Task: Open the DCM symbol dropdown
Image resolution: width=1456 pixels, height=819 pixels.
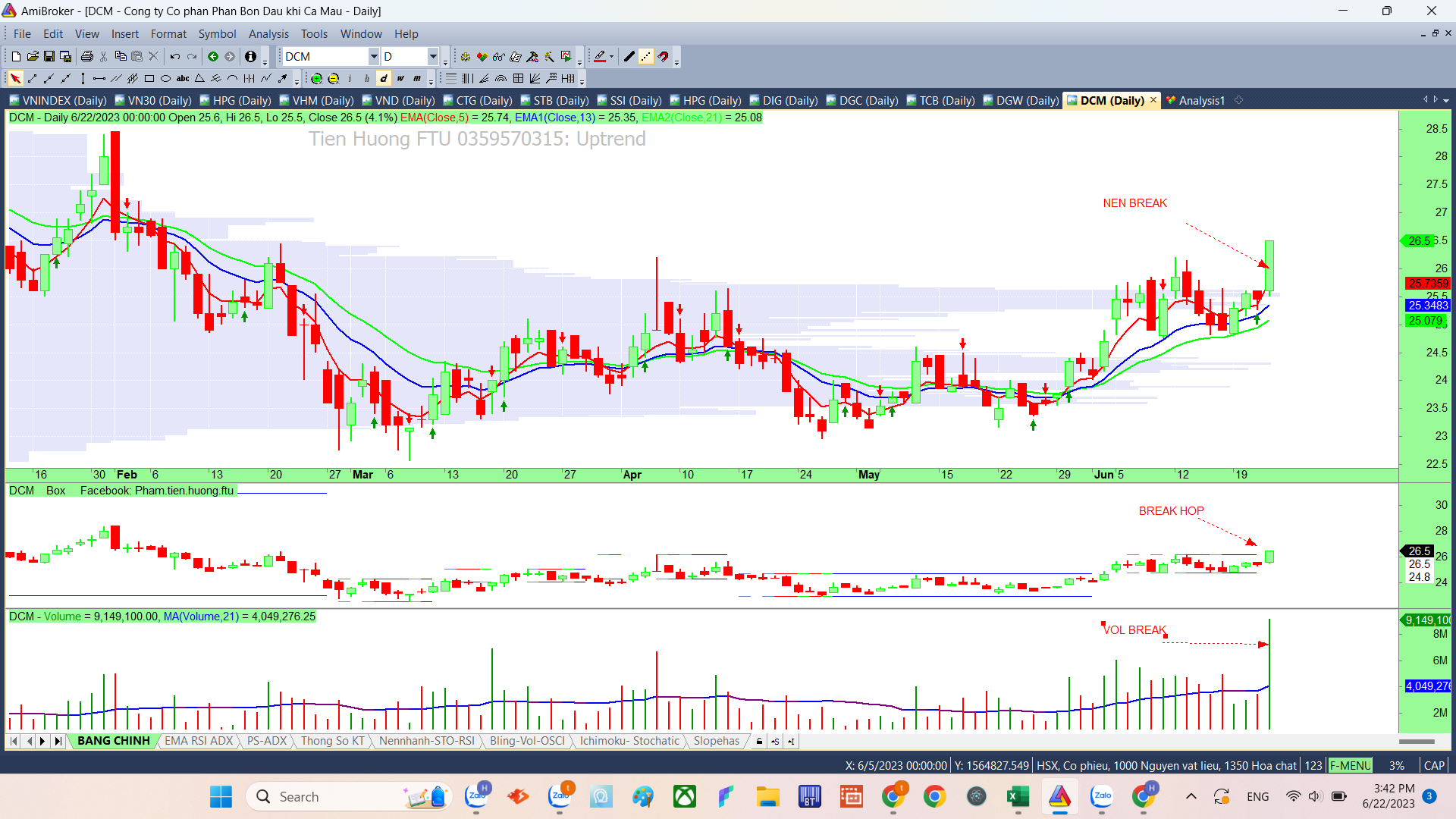Action: (x=373, y=56)
